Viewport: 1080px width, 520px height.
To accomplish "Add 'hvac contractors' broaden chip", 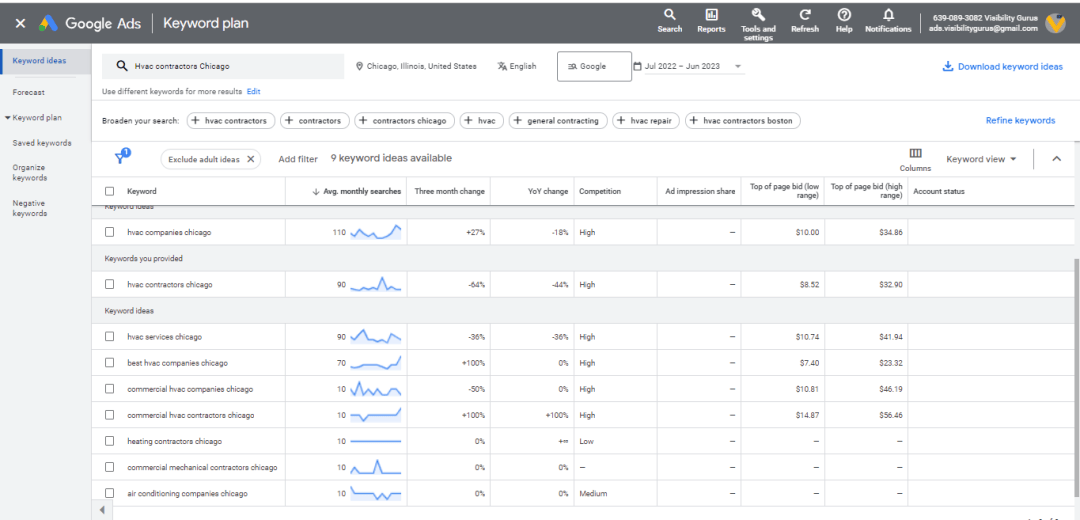I will 230,121.
